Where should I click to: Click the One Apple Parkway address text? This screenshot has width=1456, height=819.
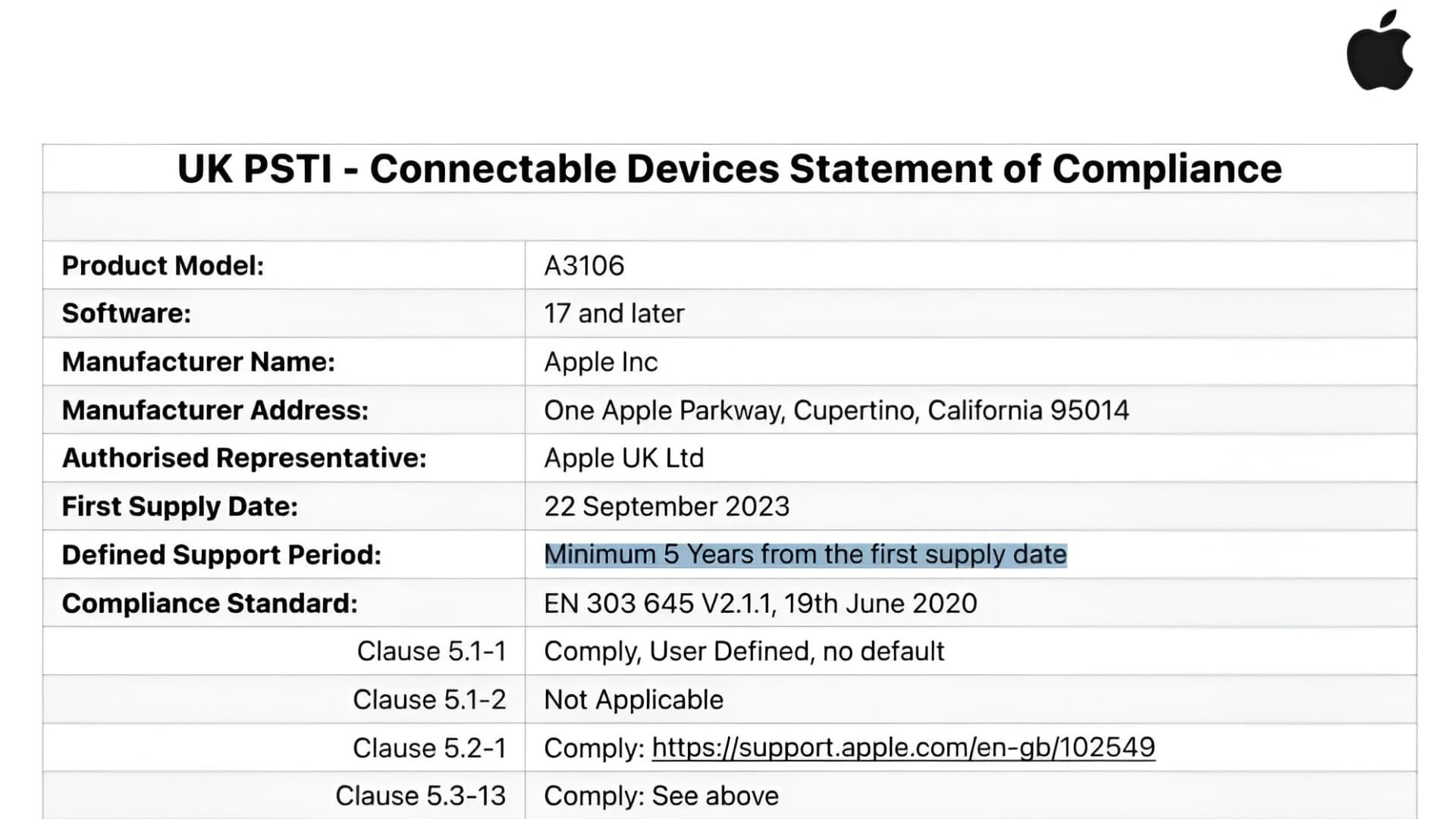[836, 410]
